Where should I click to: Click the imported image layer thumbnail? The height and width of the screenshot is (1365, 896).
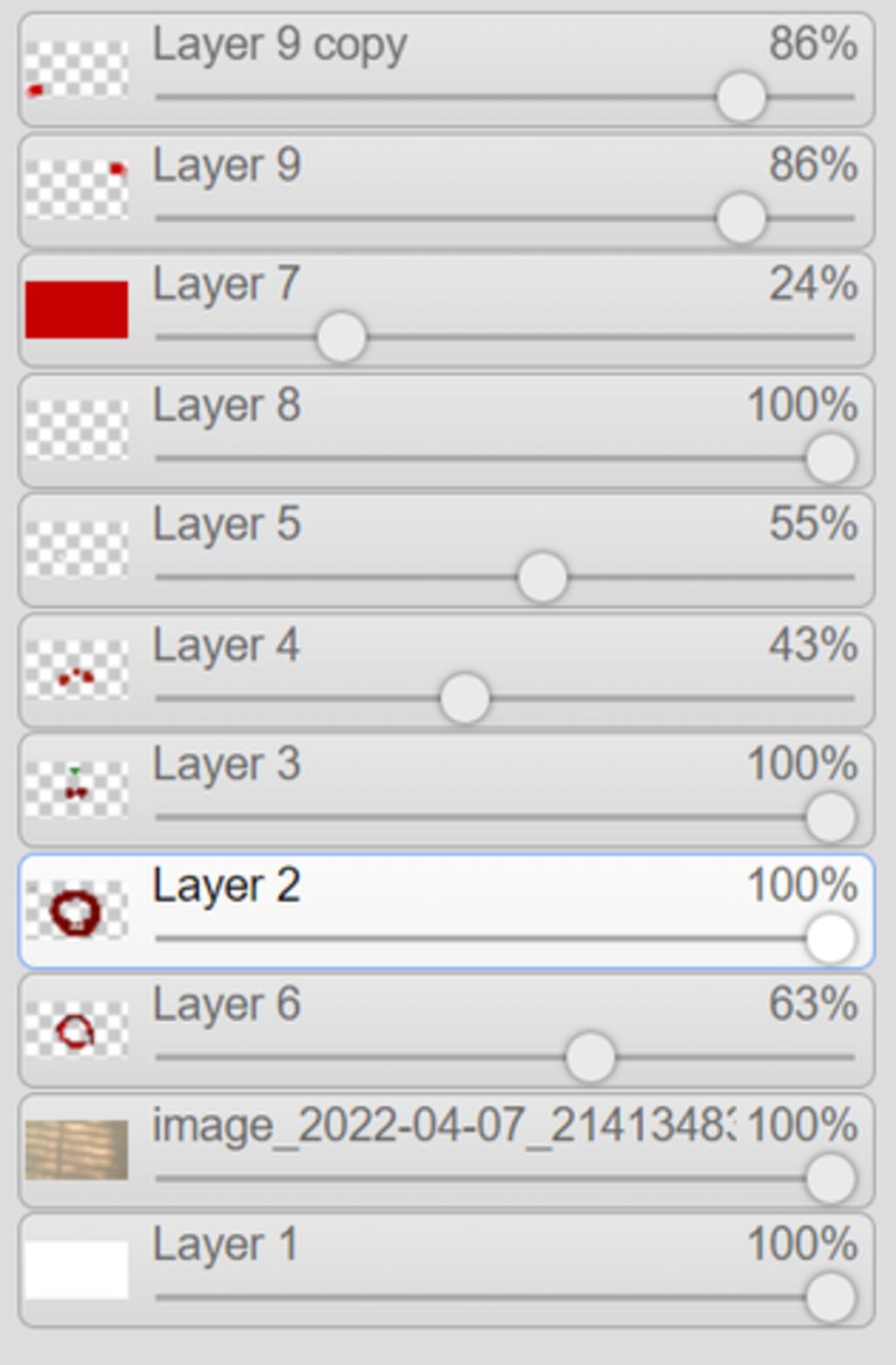click(x=77, y=1150)
